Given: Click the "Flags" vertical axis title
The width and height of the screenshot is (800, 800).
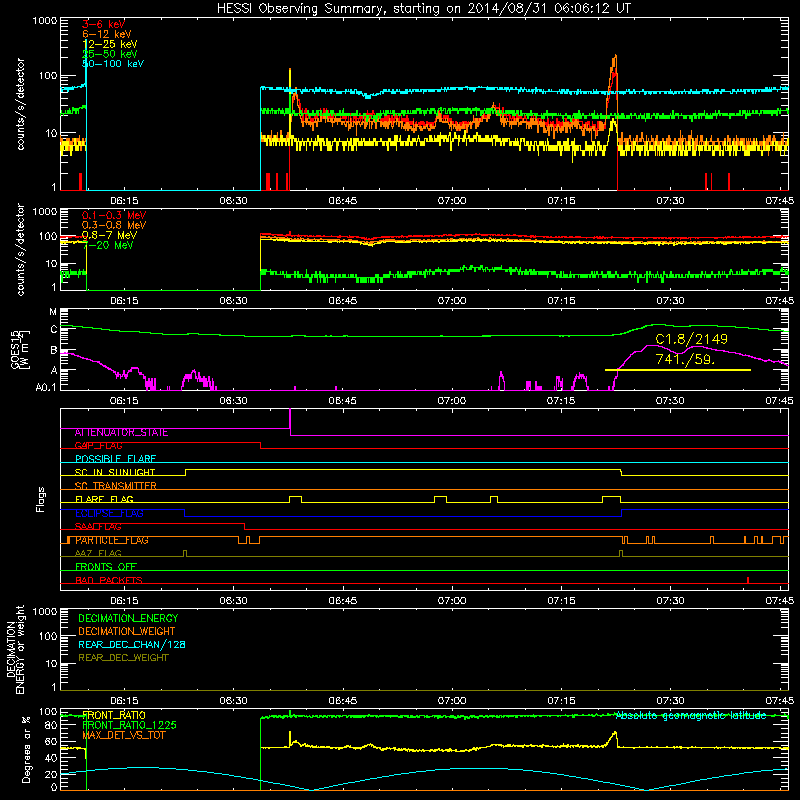Looking at the screenshot, I should (x=41, y=499).
